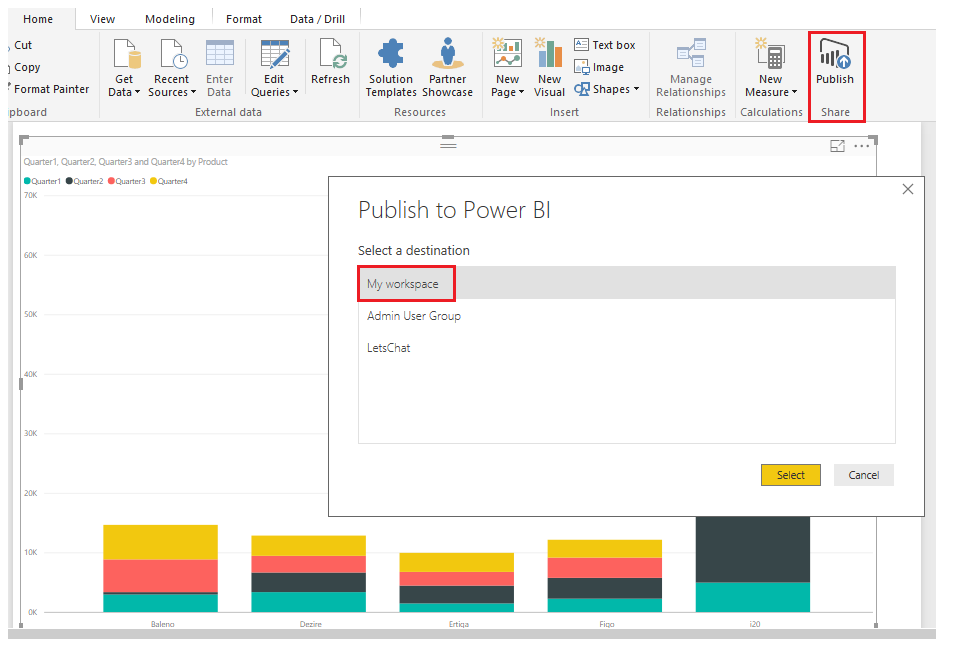Screen dimensions: 954x645
Task: Switch to the View tab
Action: [x=102, y=19]
